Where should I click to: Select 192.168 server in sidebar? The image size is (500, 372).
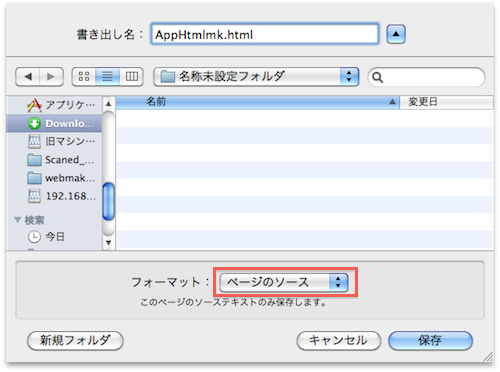coord(54,196)
